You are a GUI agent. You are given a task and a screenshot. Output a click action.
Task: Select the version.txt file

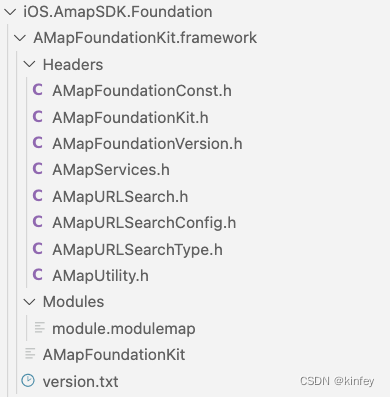(x=80, y=381)
